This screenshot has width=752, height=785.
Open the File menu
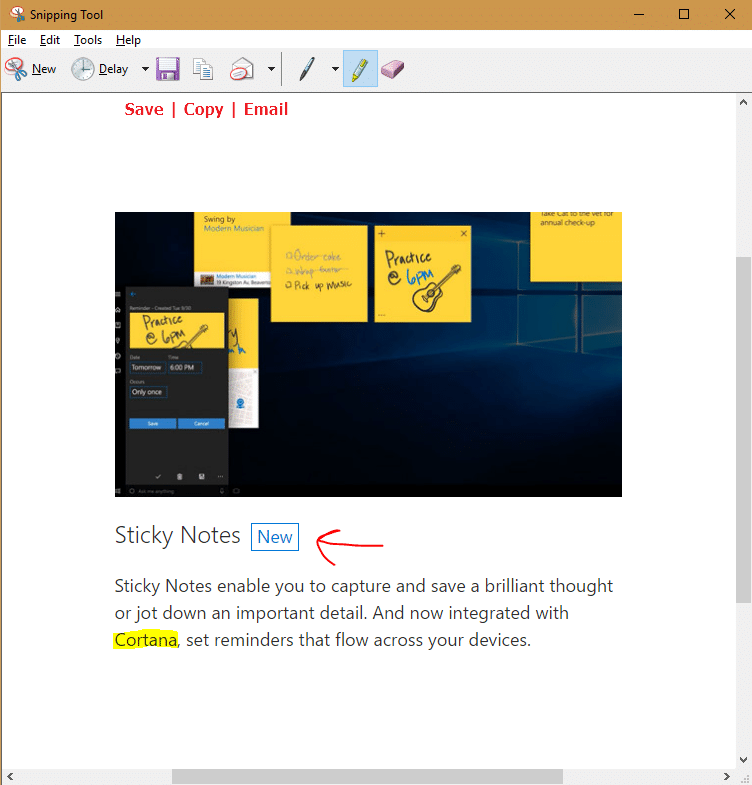(17, 40)
